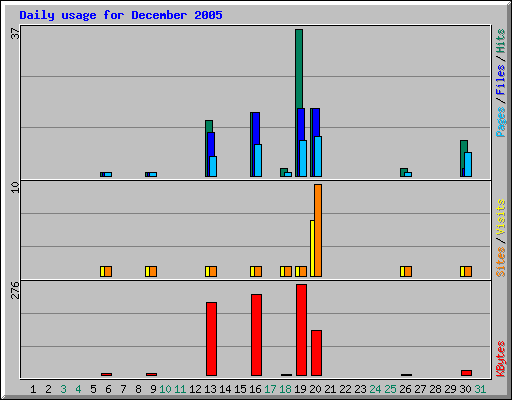
Task: Click the '37' y-axis maximum value
Action: pos(15,33)
